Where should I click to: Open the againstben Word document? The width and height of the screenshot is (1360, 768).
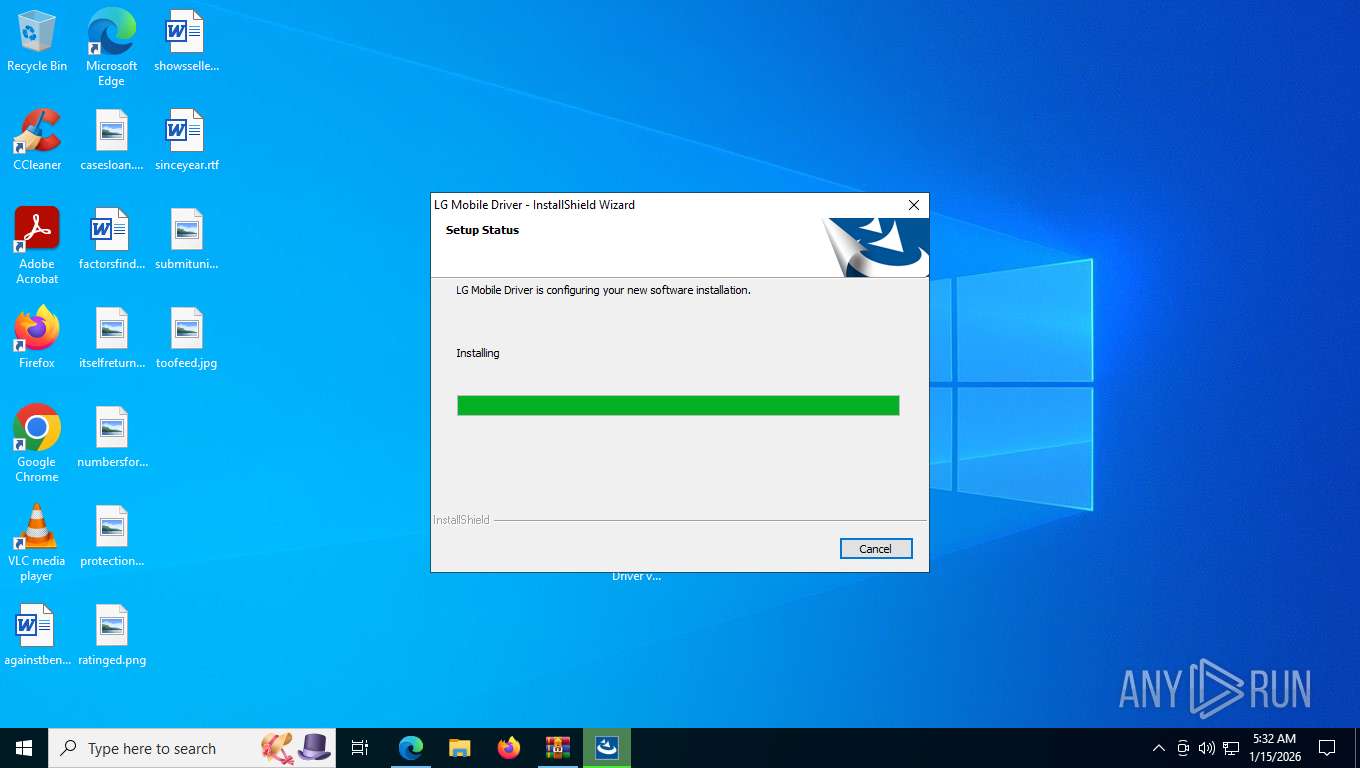[x=37, y=636]
